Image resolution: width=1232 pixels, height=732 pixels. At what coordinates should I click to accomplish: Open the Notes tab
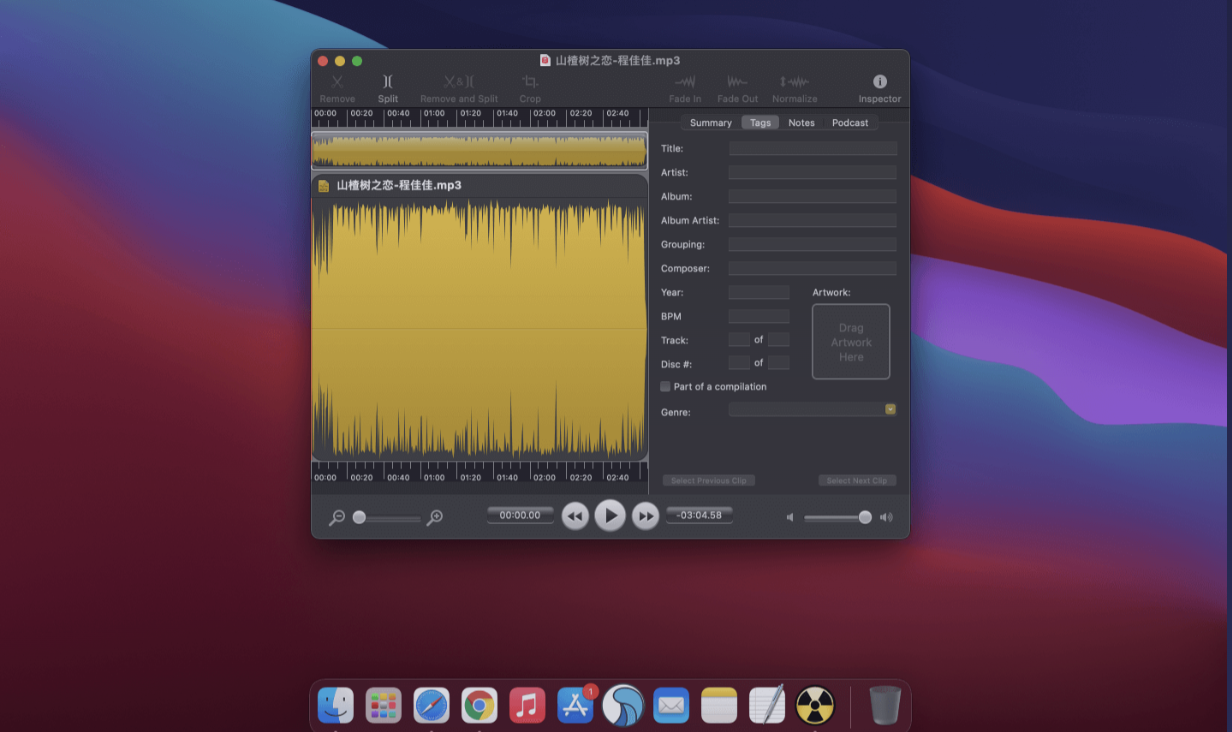(801, 122)
